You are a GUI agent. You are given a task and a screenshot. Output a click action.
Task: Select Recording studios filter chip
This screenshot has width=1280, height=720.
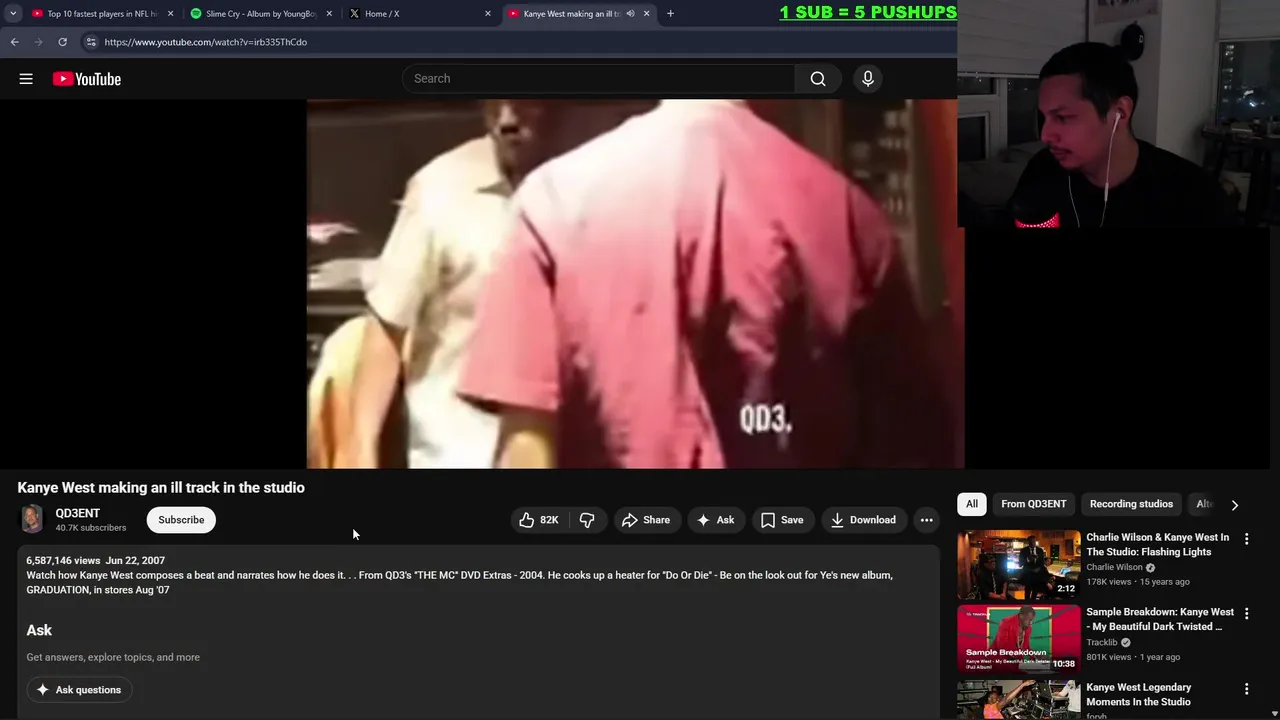[x=1131, y=504]
